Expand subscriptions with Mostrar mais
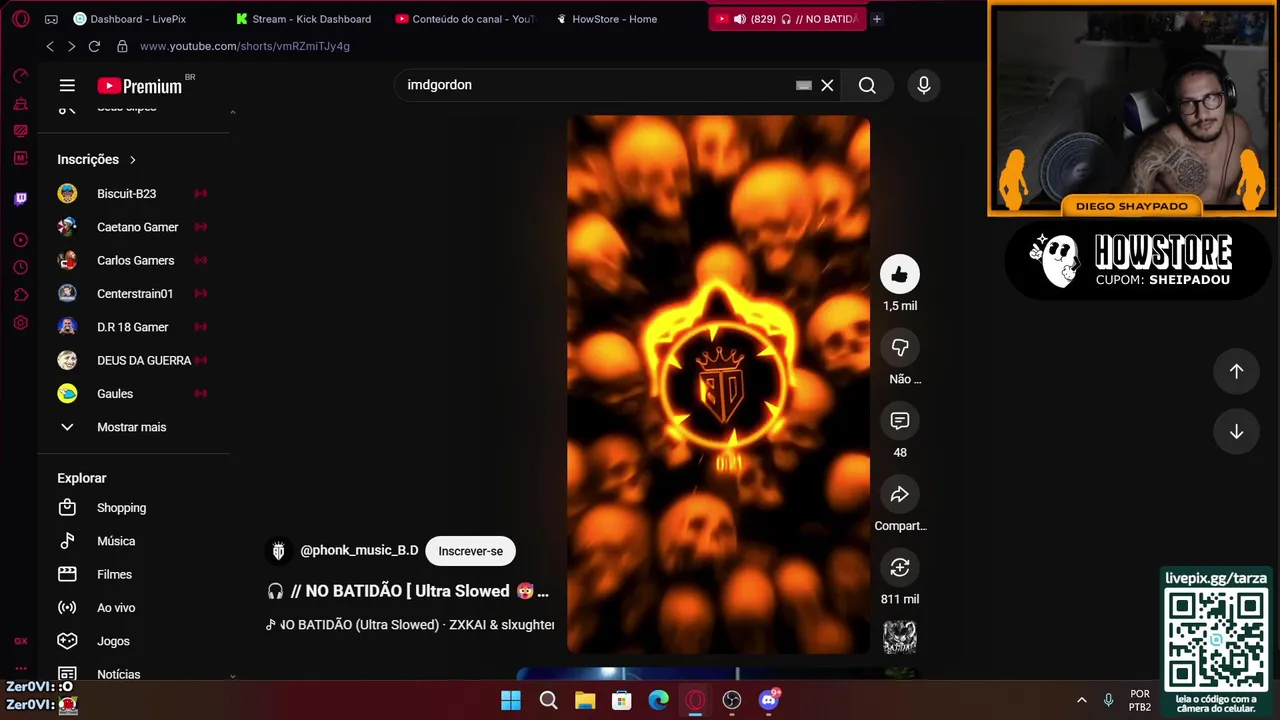 134,427
